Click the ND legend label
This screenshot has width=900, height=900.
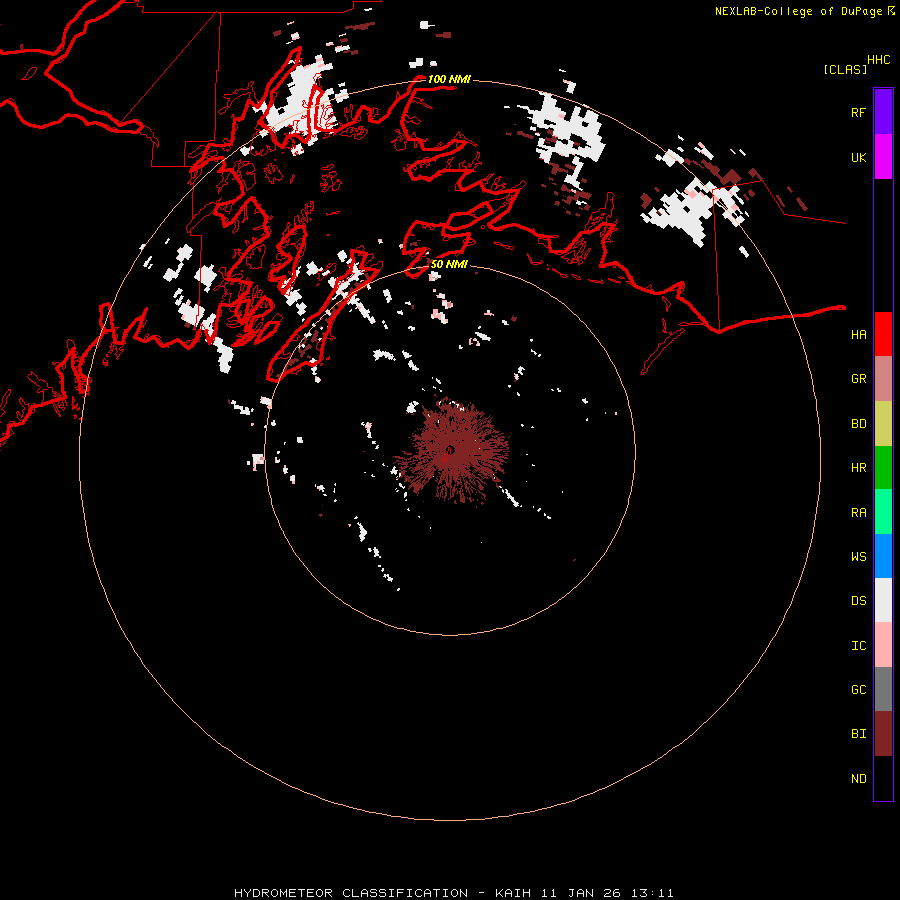858,778
